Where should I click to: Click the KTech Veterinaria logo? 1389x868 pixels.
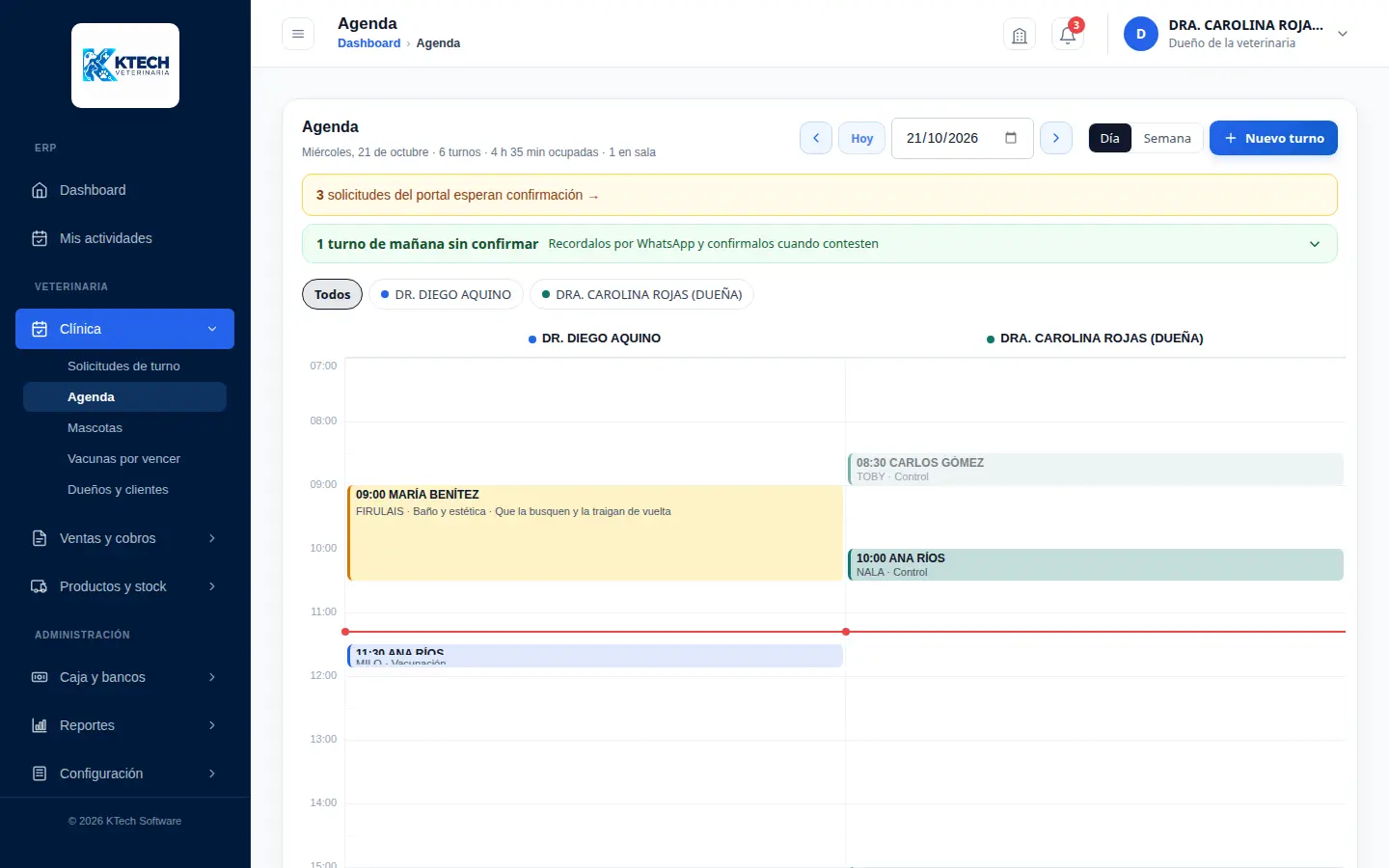coord(125,66)
